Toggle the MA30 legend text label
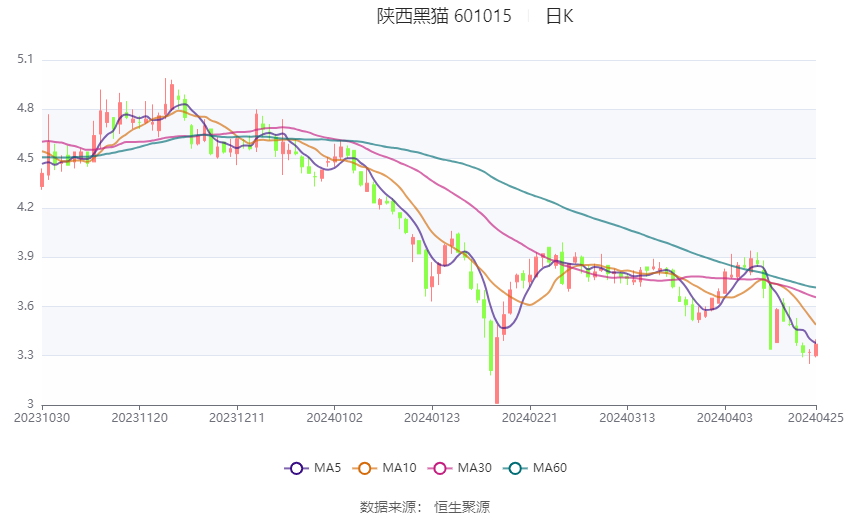850x517 pixels. [x=474, y=468]
